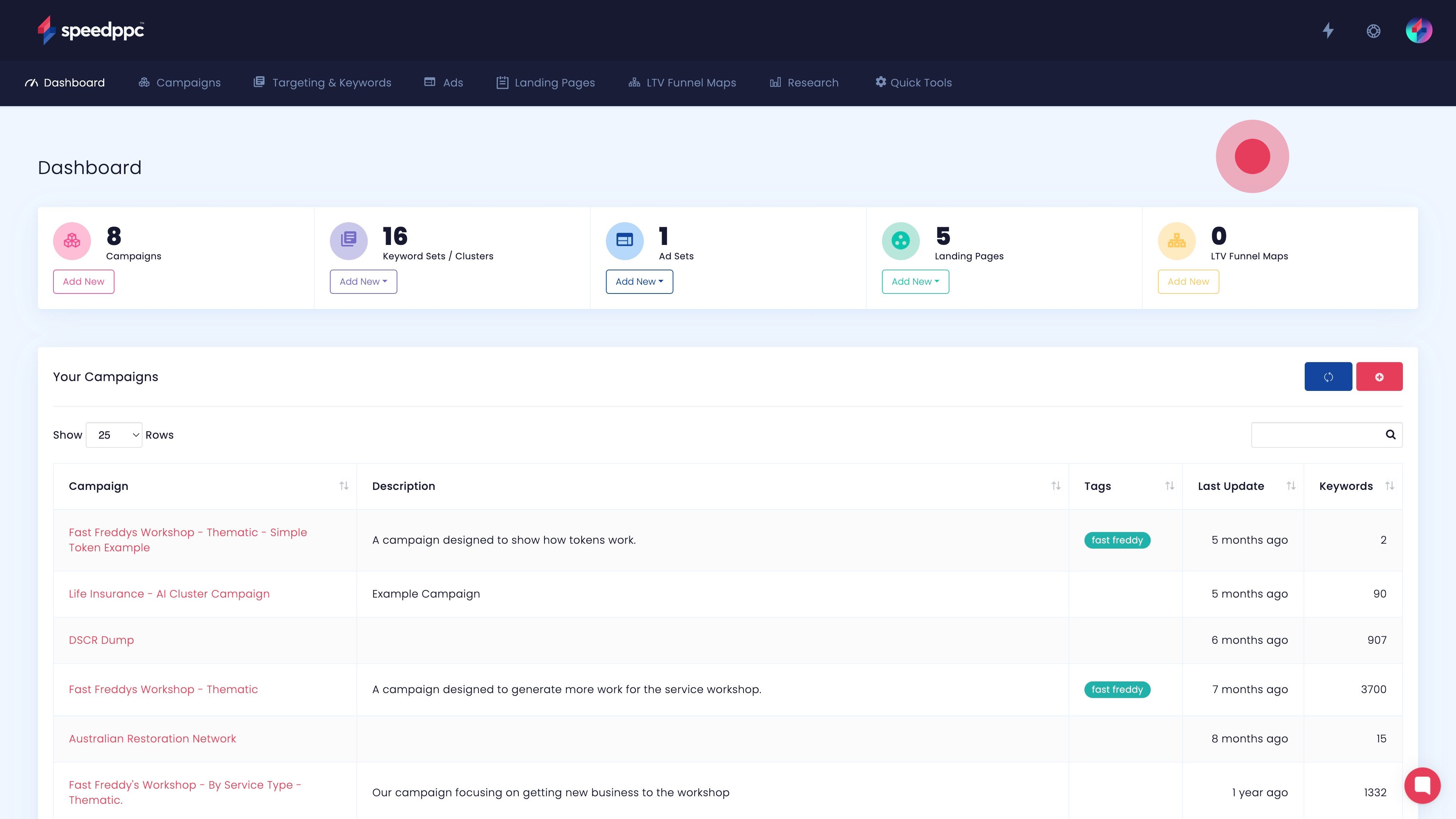The image size is (1456, 819).
Task: Click the lightning bolt icon in header
Action: pos(1328,30)
